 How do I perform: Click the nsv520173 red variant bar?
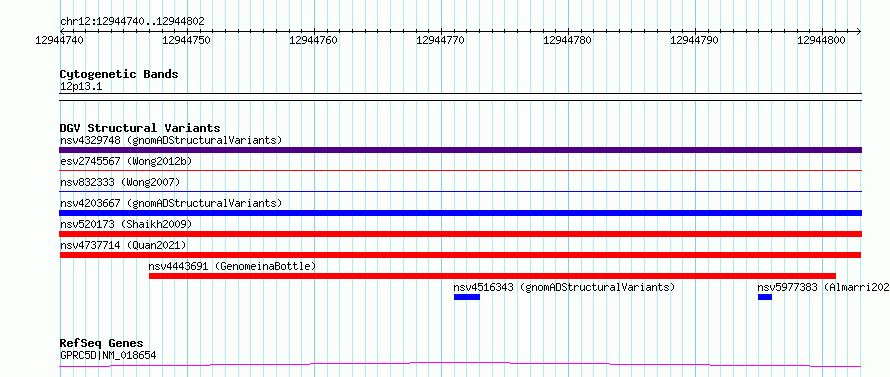(x=460, y=234)
